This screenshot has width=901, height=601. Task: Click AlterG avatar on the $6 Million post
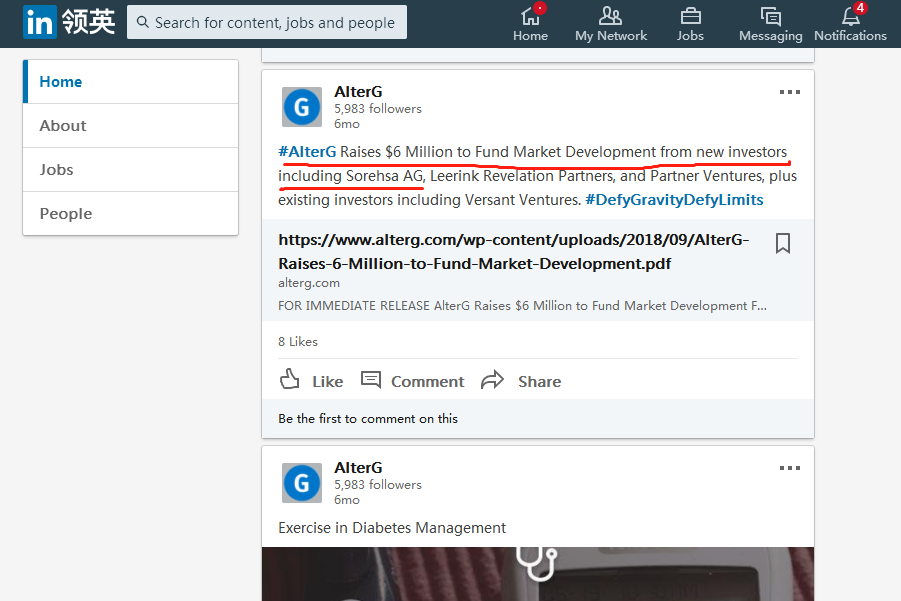pyautogui.click(x=302, y=107)
